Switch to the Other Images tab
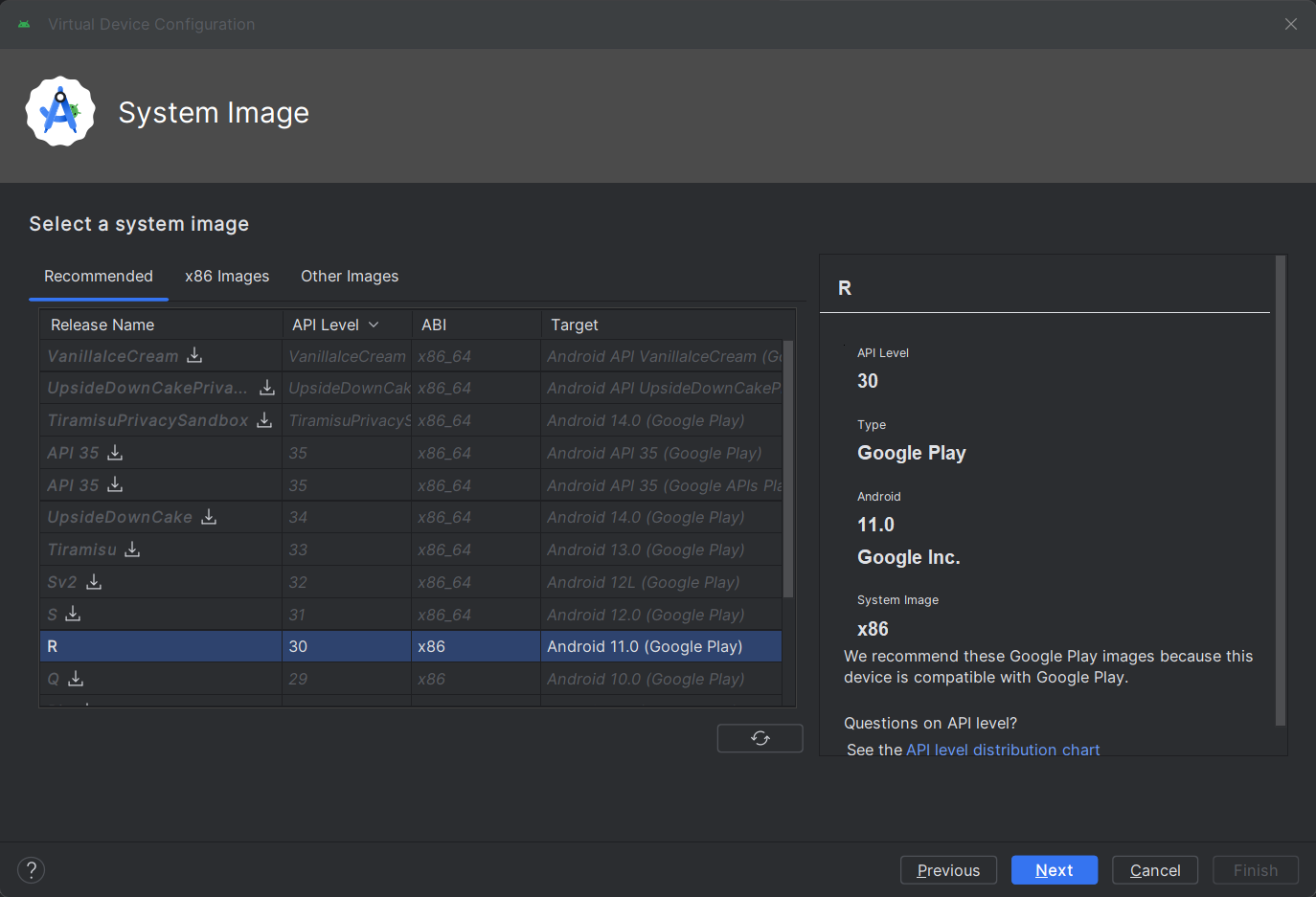The image size is (1316, 897). (x=350, y=276)
